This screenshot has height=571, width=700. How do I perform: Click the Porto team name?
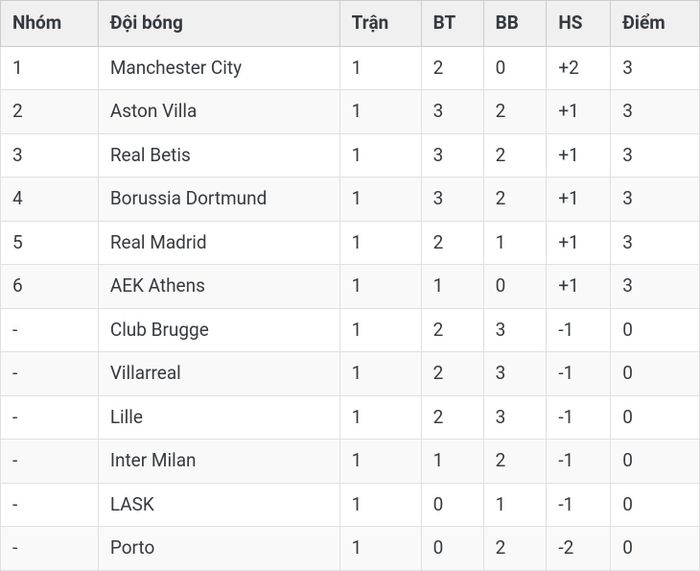coord(132,547)
